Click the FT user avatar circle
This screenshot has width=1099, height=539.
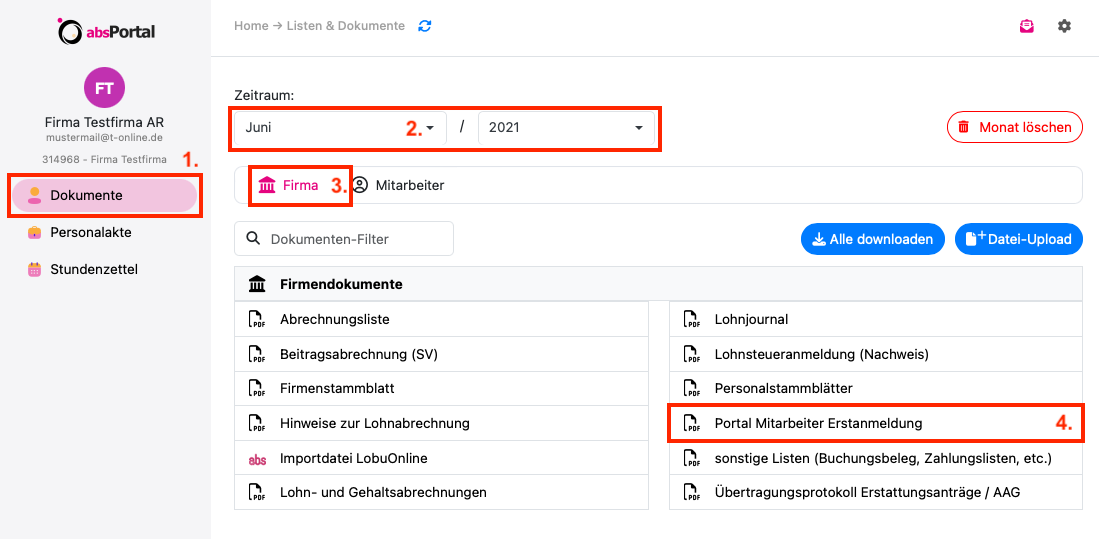tap(104, 88)
